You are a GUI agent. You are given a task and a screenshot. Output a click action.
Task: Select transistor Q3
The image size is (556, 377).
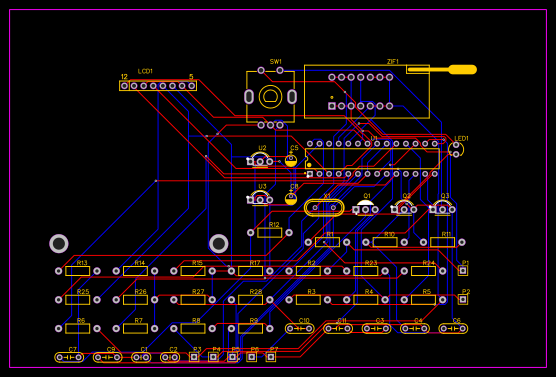pyautogui.click(x=442, y=207)
